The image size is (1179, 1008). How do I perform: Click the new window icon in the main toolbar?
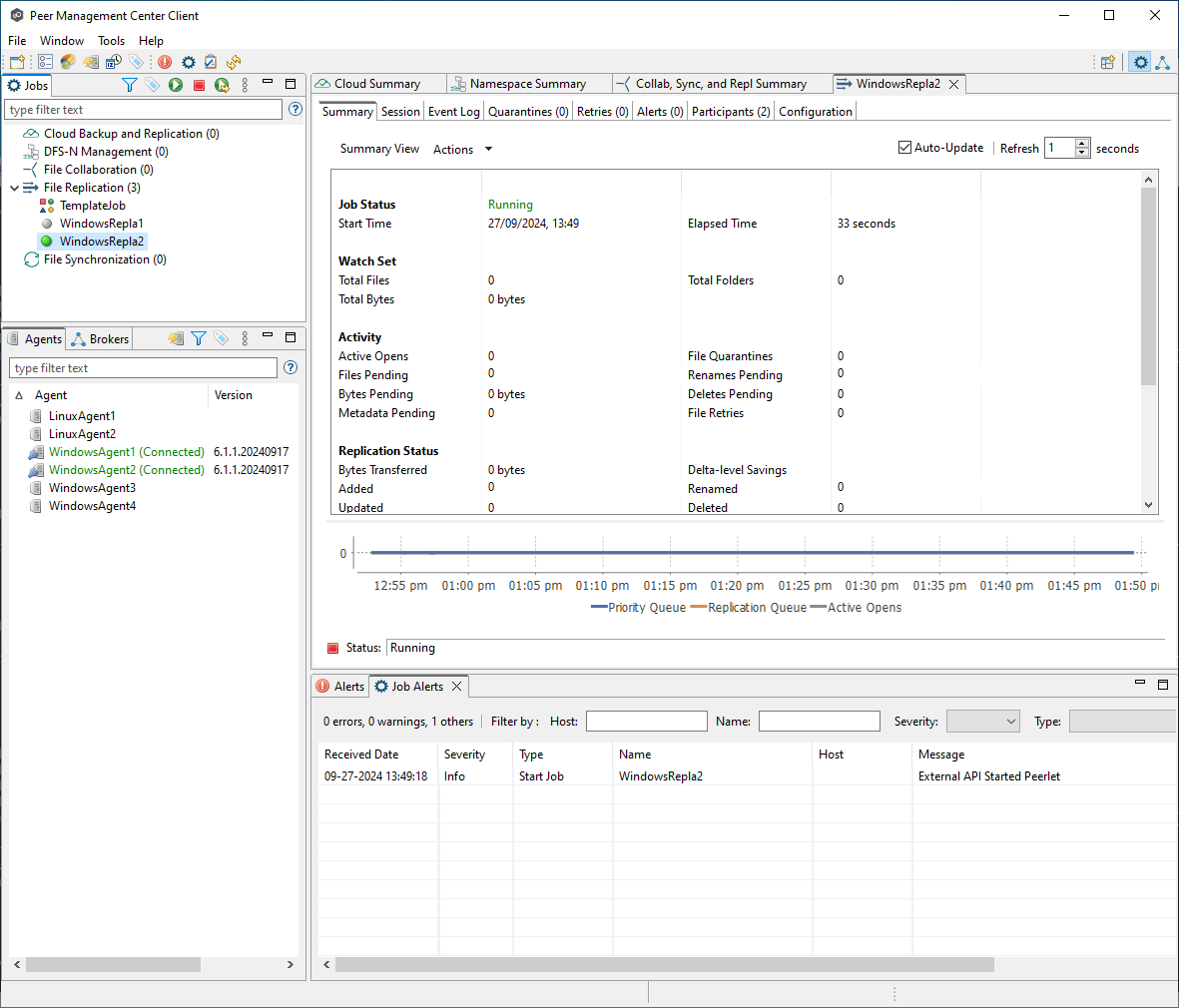tap(17, 62)
